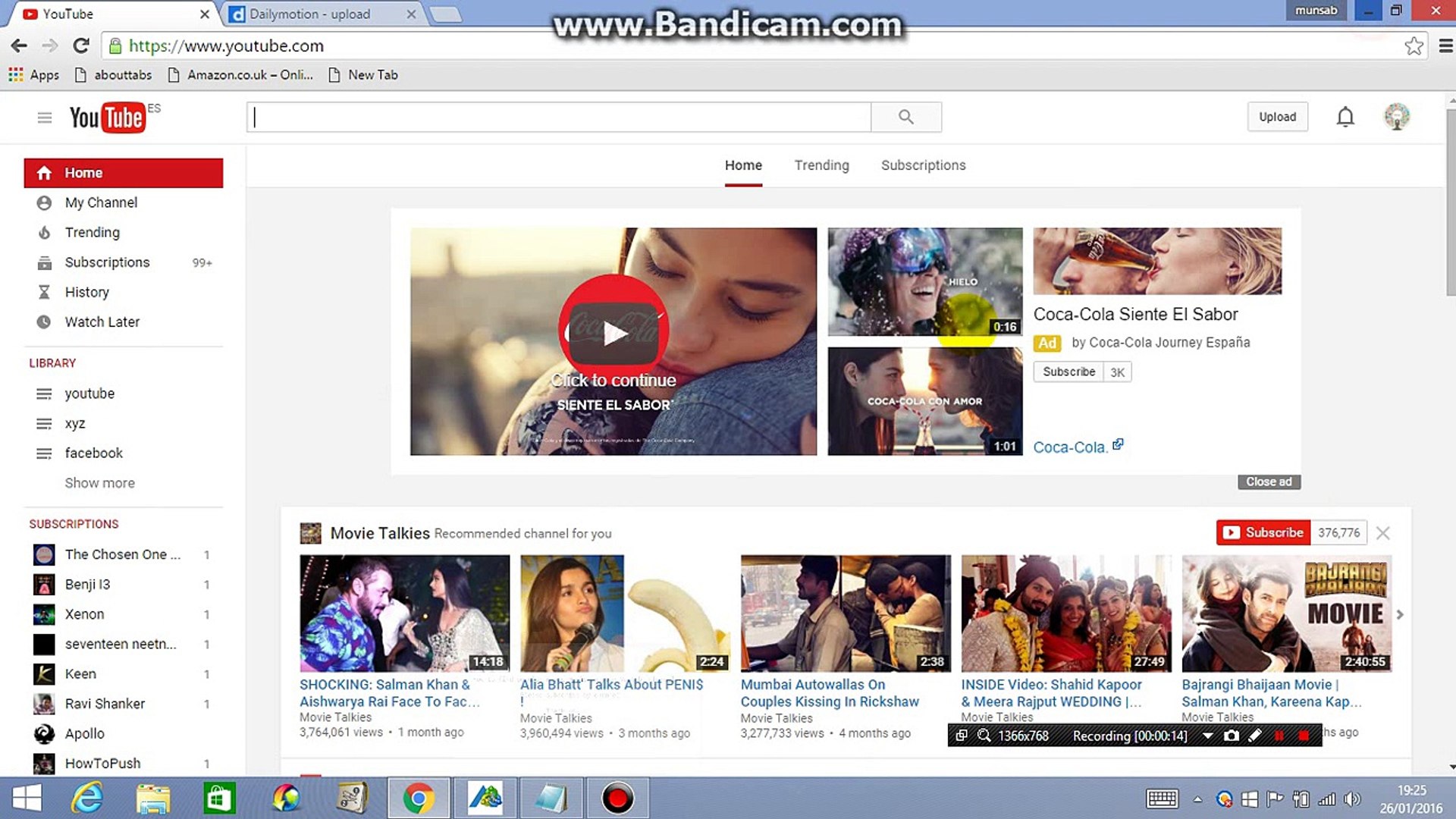
Task: Click the Close ad button
Action: pos(1268,482)
